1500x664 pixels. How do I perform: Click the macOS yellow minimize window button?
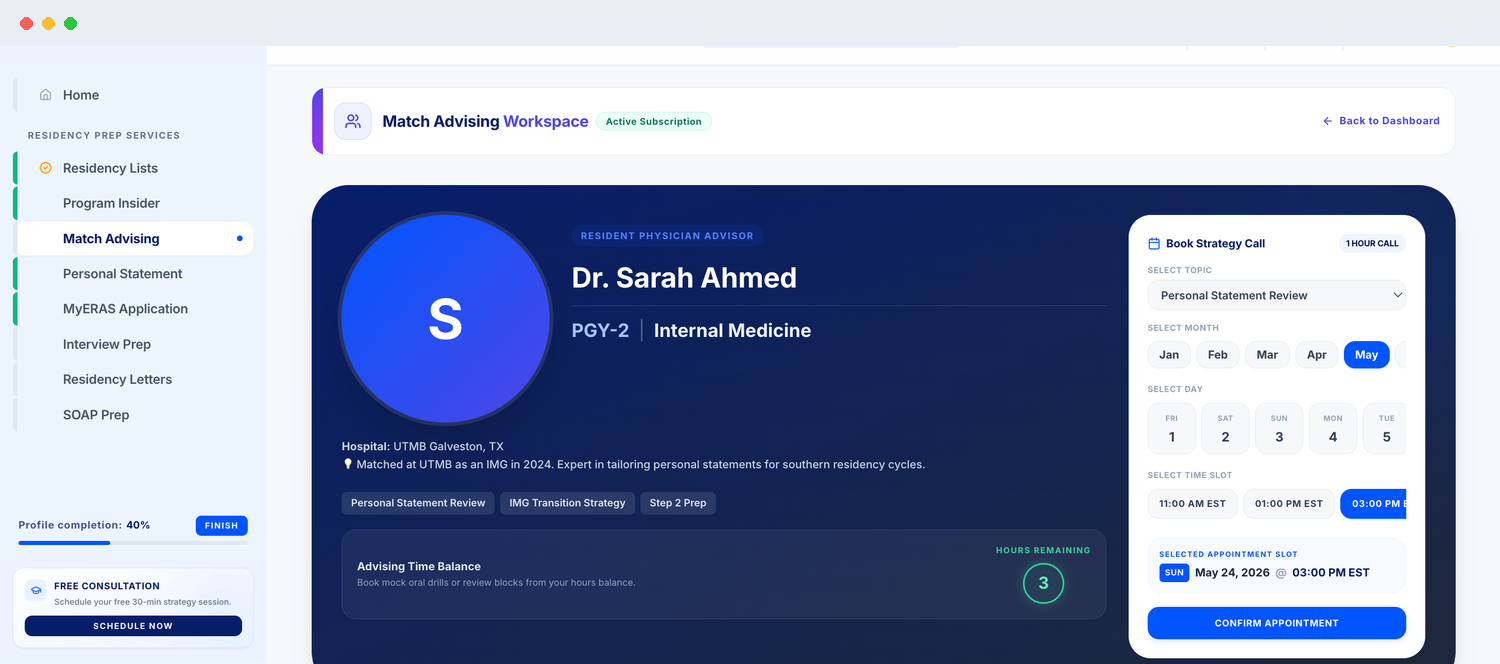[48, 23]
